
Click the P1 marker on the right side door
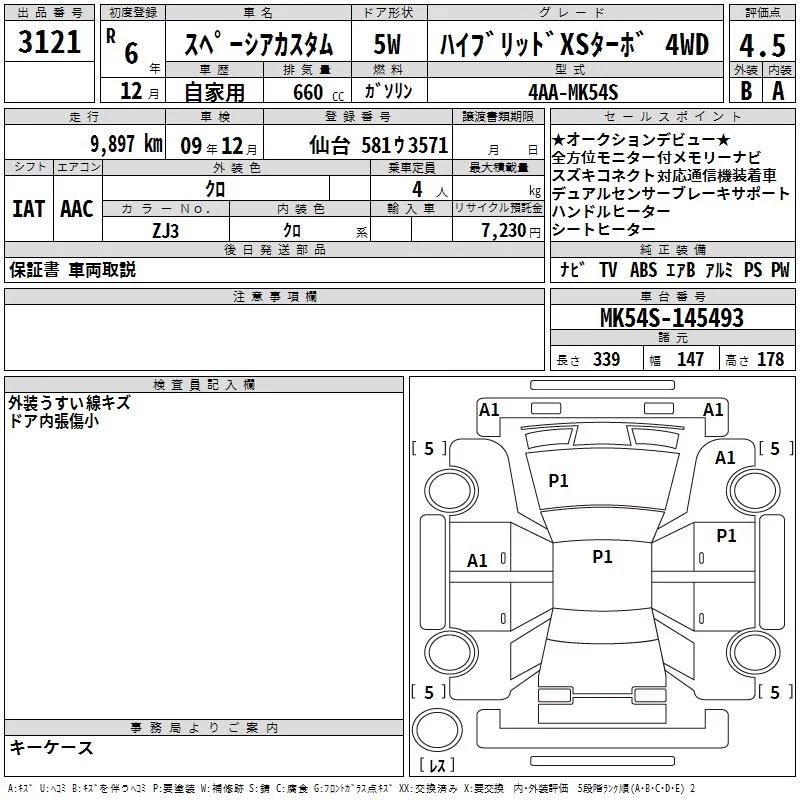click(x=726, y=536)
